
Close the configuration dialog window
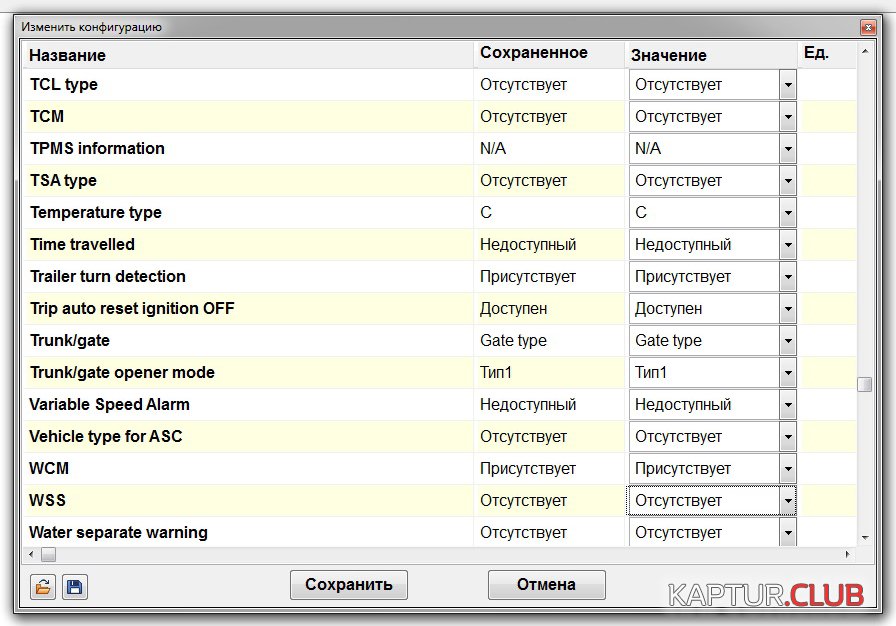pyautogui.click(x=867, y=28)
